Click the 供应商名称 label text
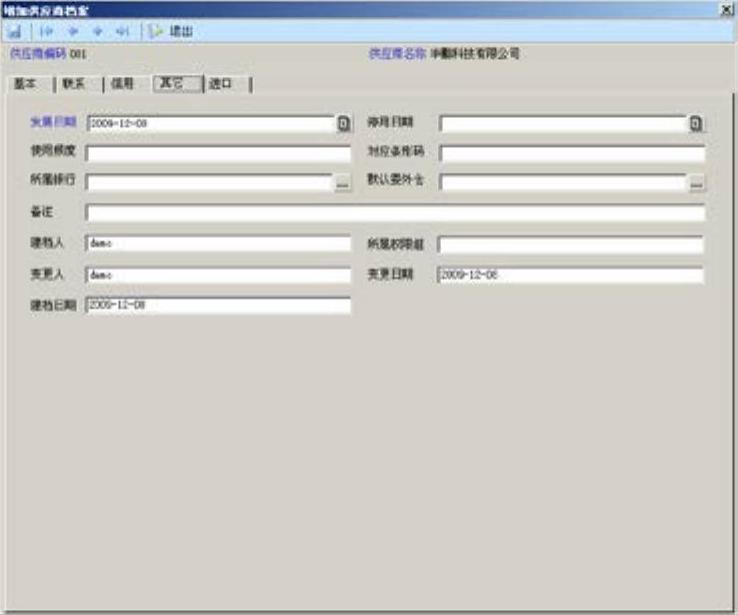The width and height of the screenshot is (738, 615). point(397,53)
